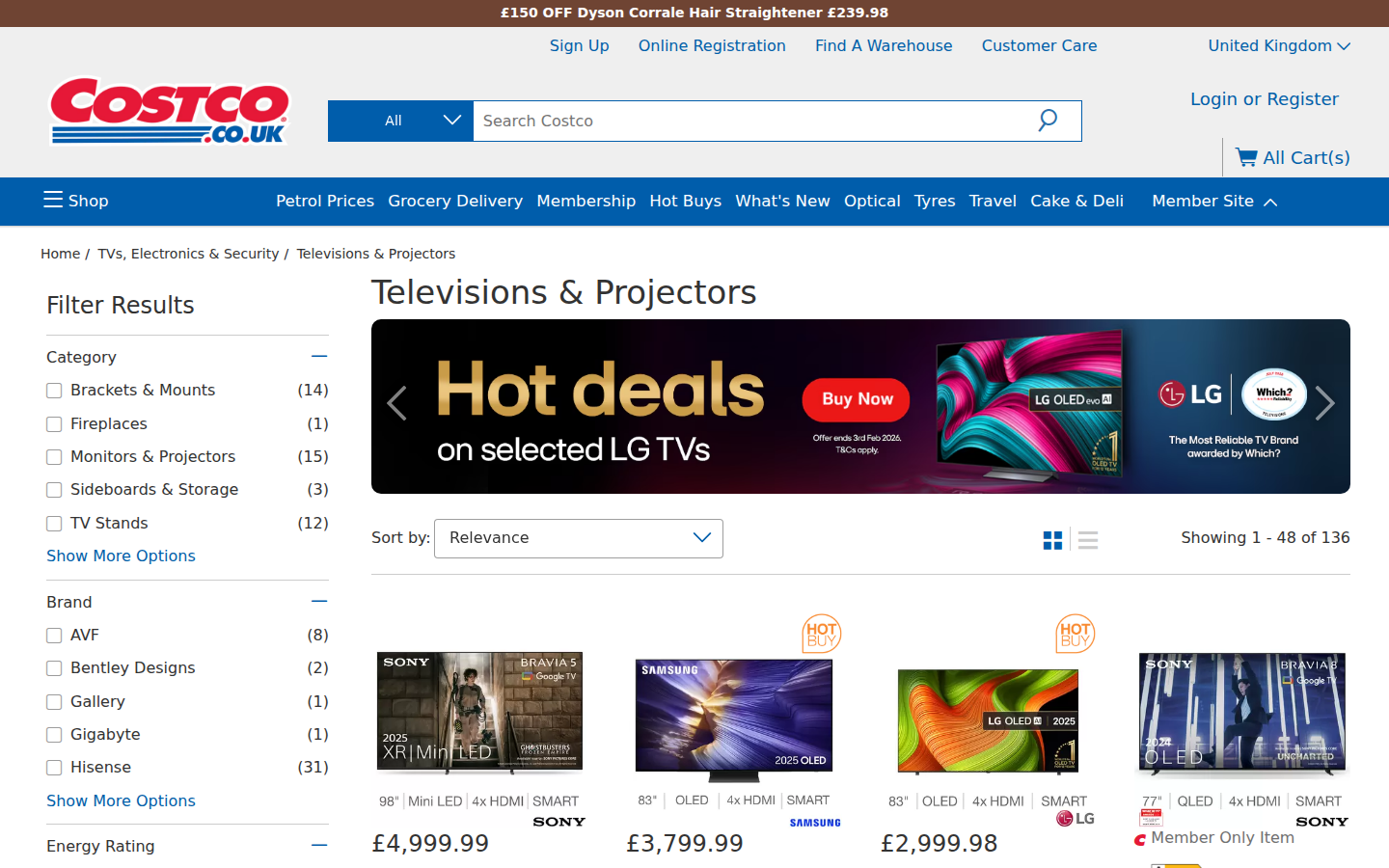1389x868 pixels.
Task: Open the shopping cart icon
Action: [x=1246, y=157]
